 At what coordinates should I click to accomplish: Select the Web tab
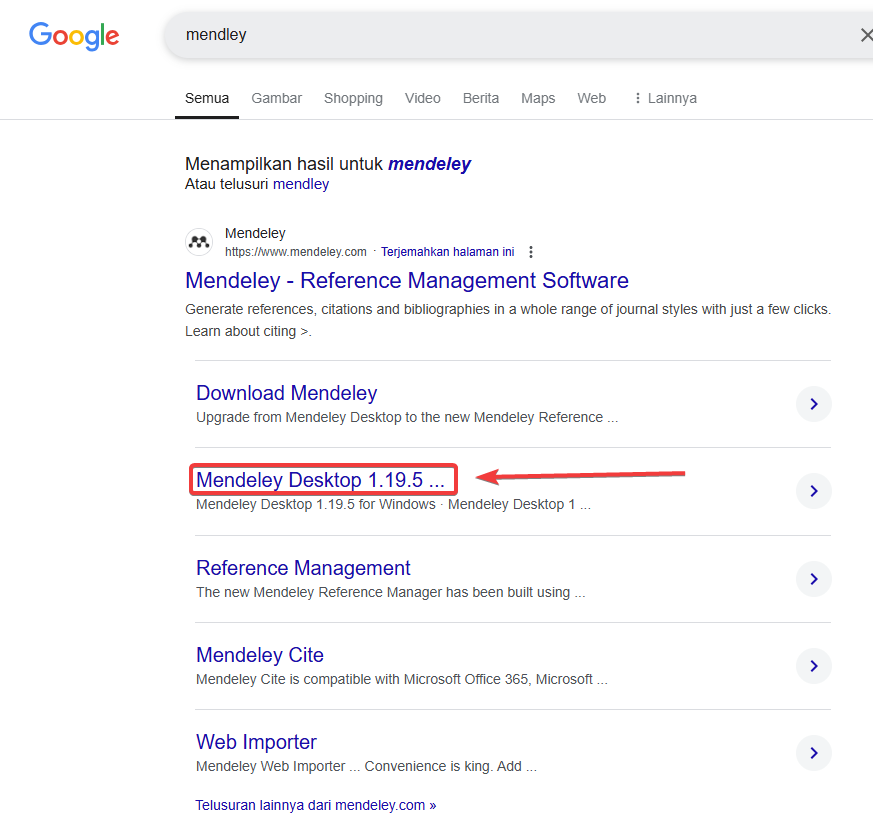pyautogui.click(x=591, y=98)
